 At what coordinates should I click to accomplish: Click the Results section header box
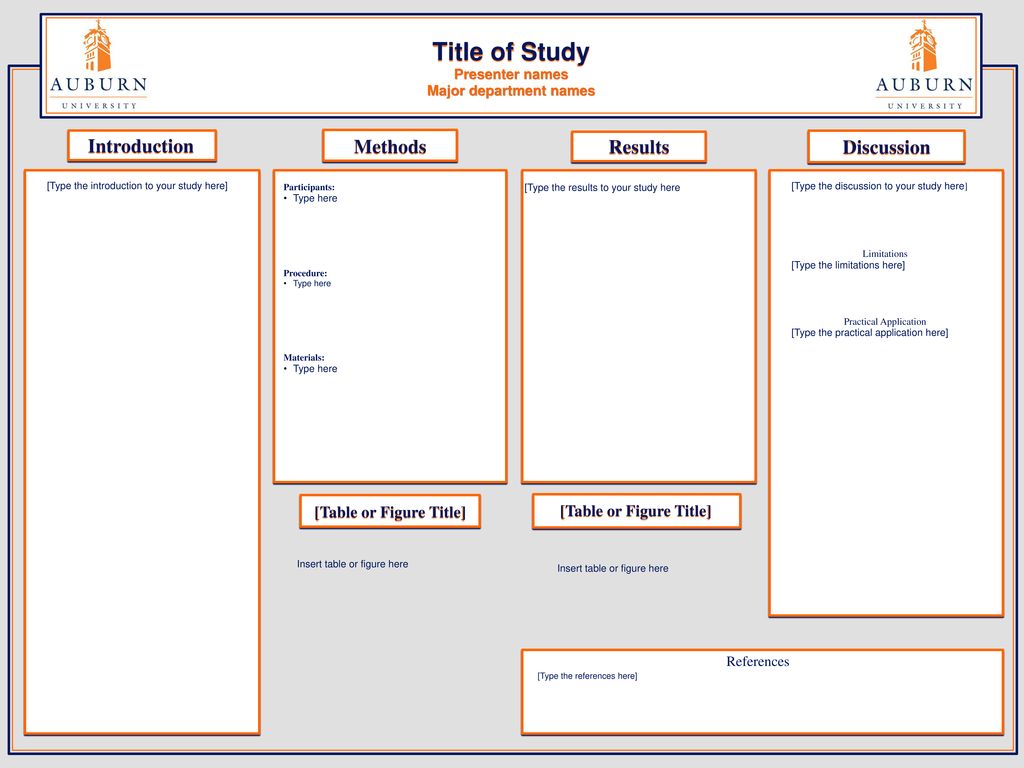pyautogui.click(x=639, y=147)
